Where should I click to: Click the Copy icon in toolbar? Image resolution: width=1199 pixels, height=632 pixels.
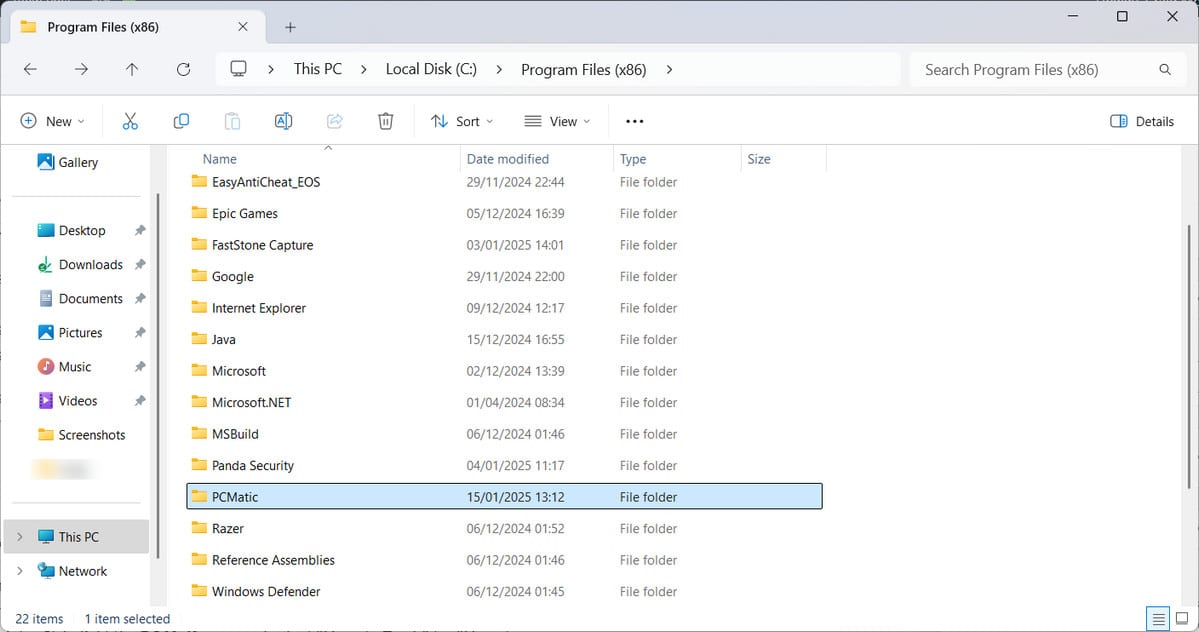tap(181, 121)
